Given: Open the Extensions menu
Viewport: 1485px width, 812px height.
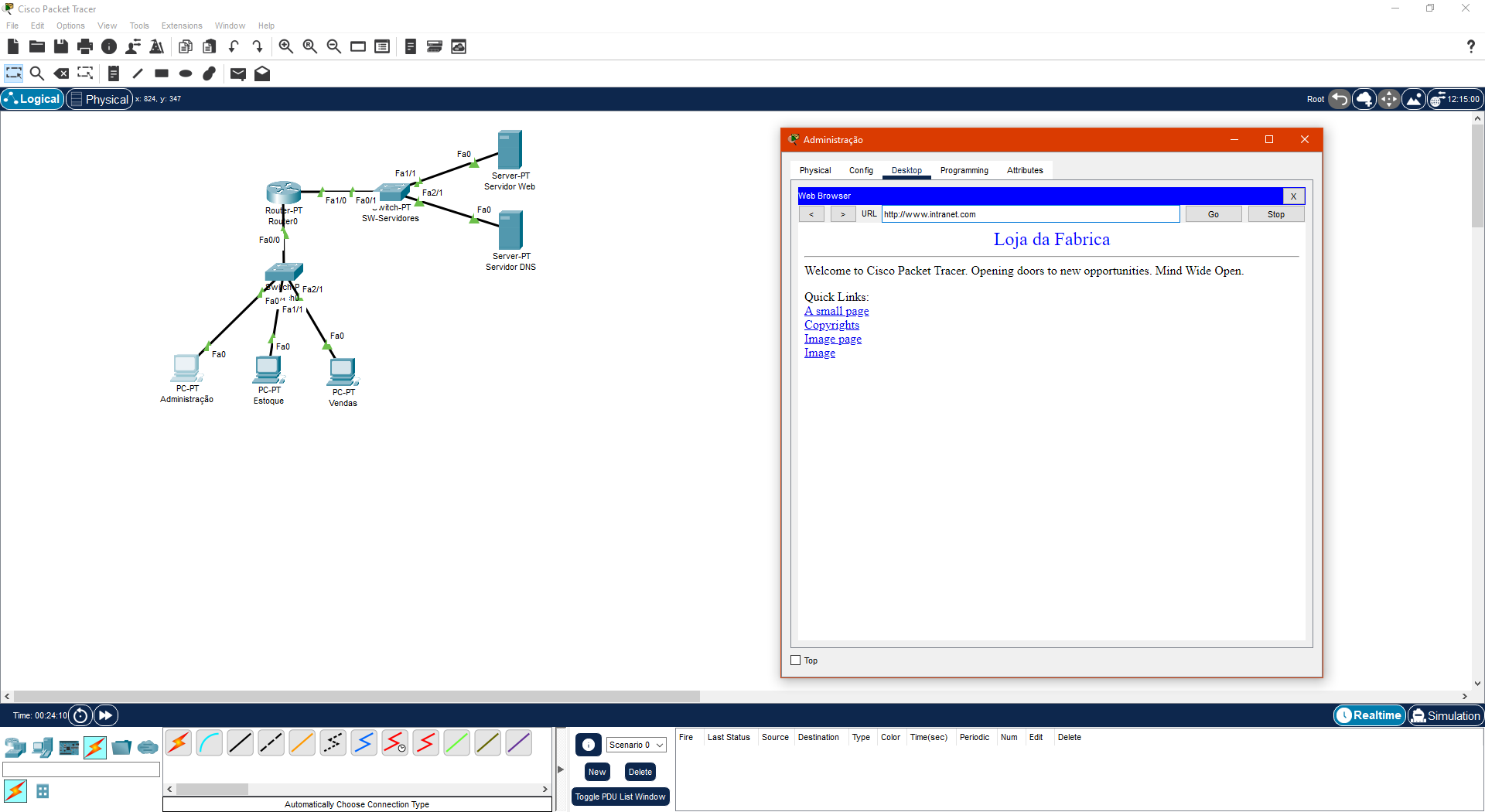Looking at the screenshot, I should point(182,26).
